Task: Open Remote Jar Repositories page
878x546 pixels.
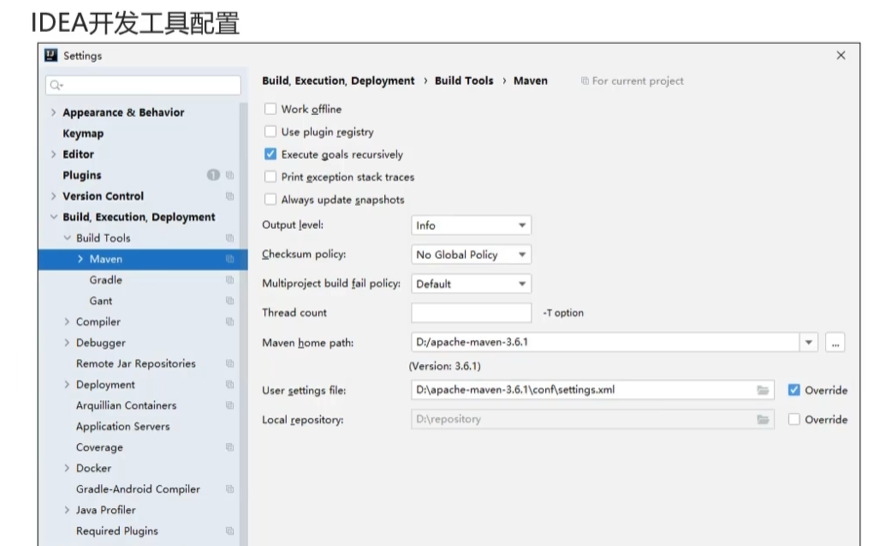Action: (x=136, y=363)
